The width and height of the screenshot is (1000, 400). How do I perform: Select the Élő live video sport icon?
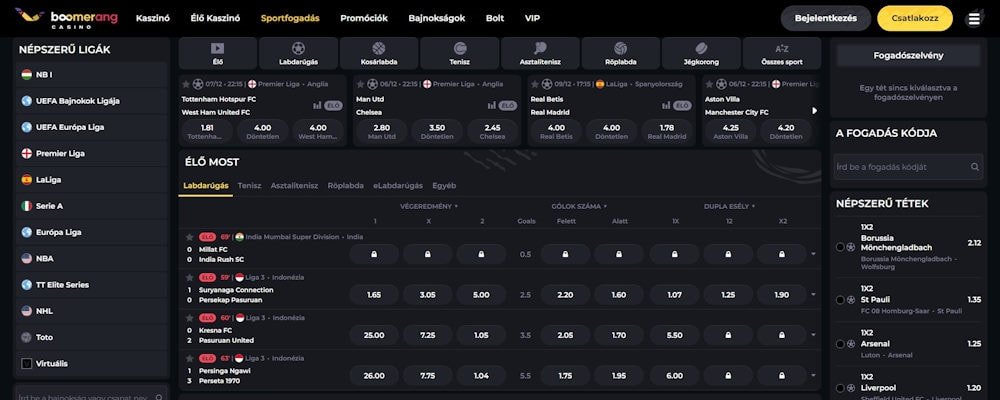(x=217, y=53)
